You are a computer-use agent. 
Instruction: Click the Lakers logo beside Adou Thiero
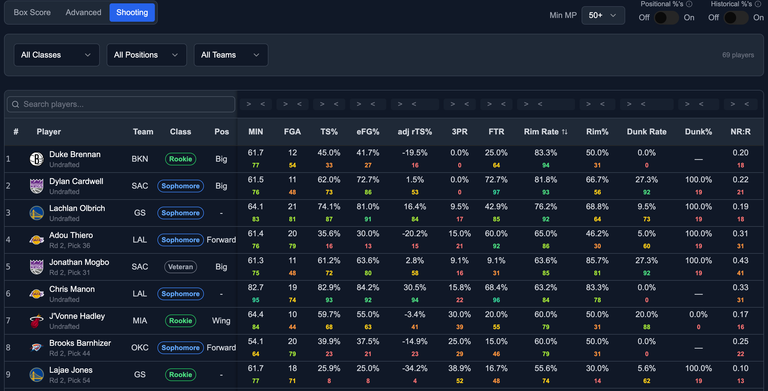coord(37,240)
